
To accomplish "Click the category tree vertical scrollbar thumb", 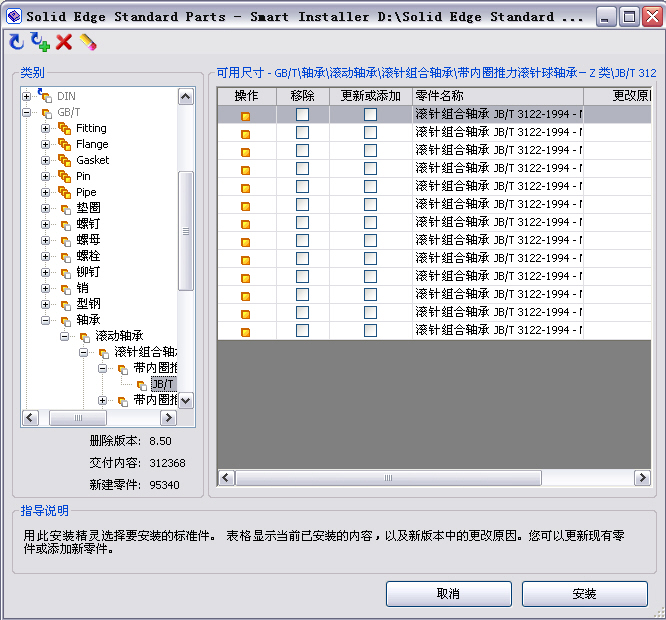I will coord(186,231).
